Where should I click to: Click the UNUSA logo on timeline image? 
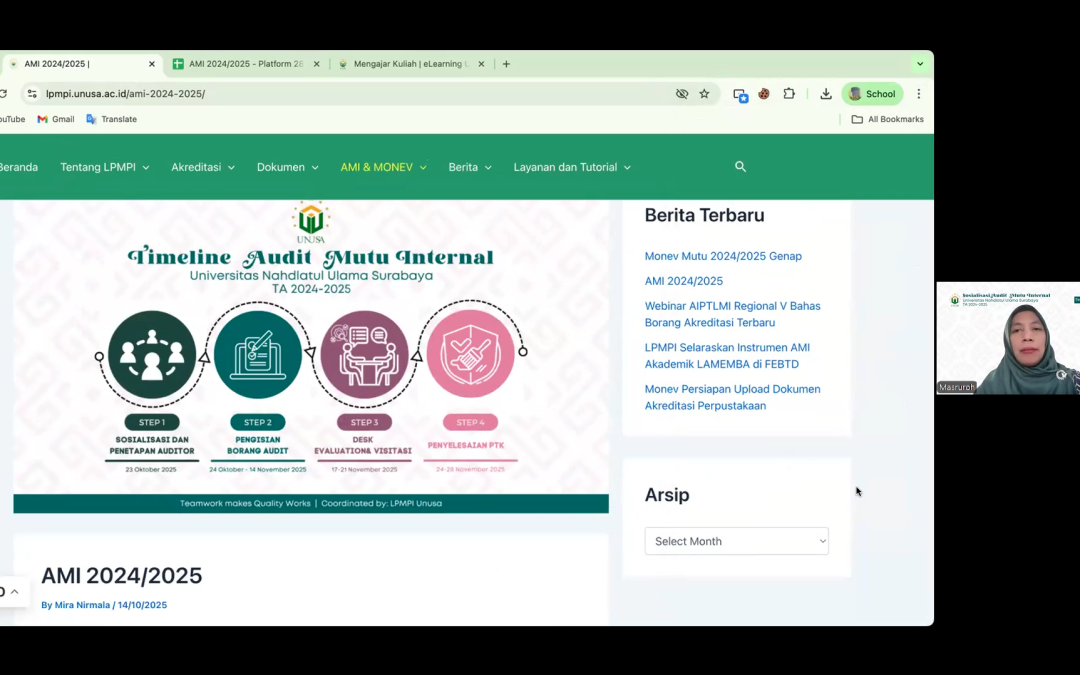coord(311,223)
